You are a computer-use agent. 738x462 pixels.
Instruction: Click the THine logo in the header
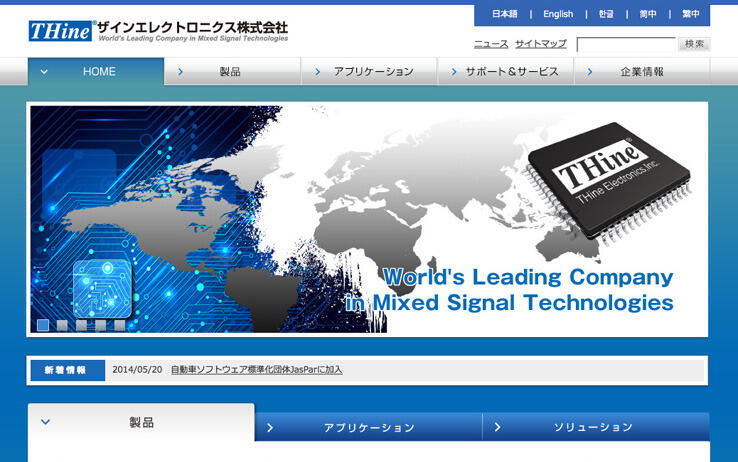pyautogui.click(x=61, y=31)
